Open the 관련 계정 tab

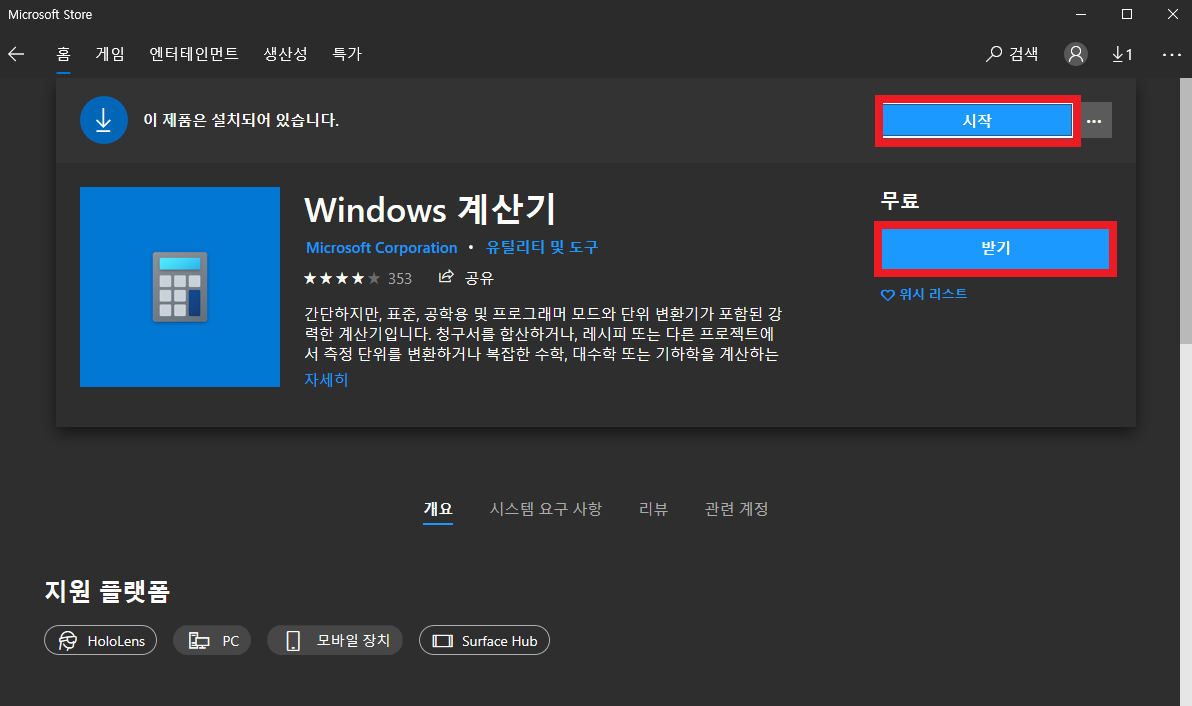pyautogui.click(x=736, y=509)
